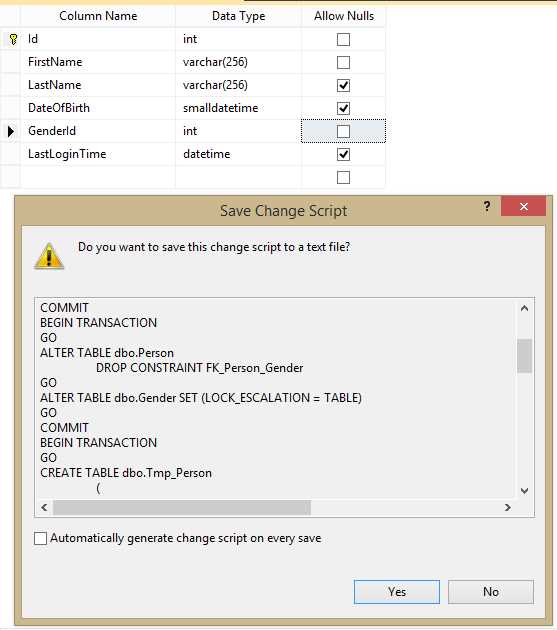Check Allow Nulls for the GenderId column
Screen dimensions: 557x630
click(x=343, y=131)
